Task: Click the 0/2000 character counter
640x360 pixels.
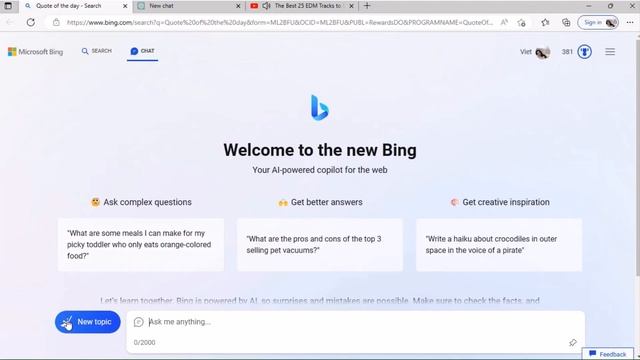Action: 144,342
